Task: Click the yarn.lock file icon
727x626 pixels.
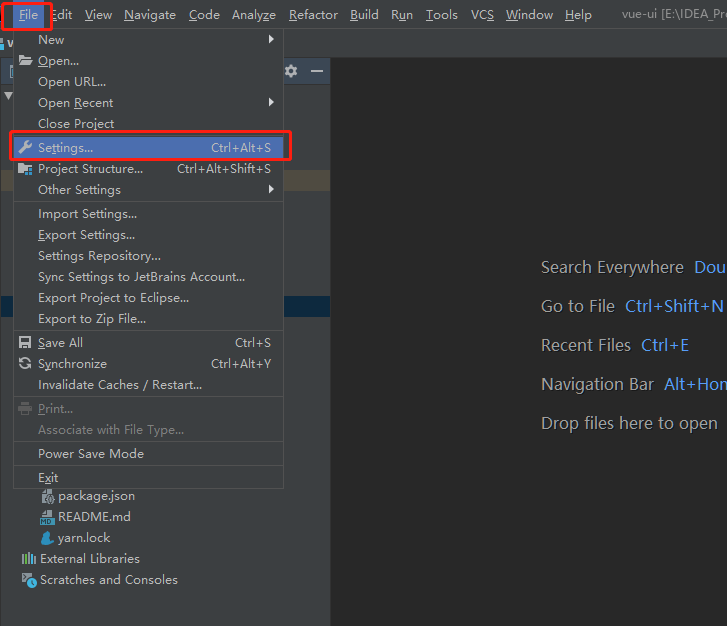Action: pyautogui.click(x=47, y=538)
